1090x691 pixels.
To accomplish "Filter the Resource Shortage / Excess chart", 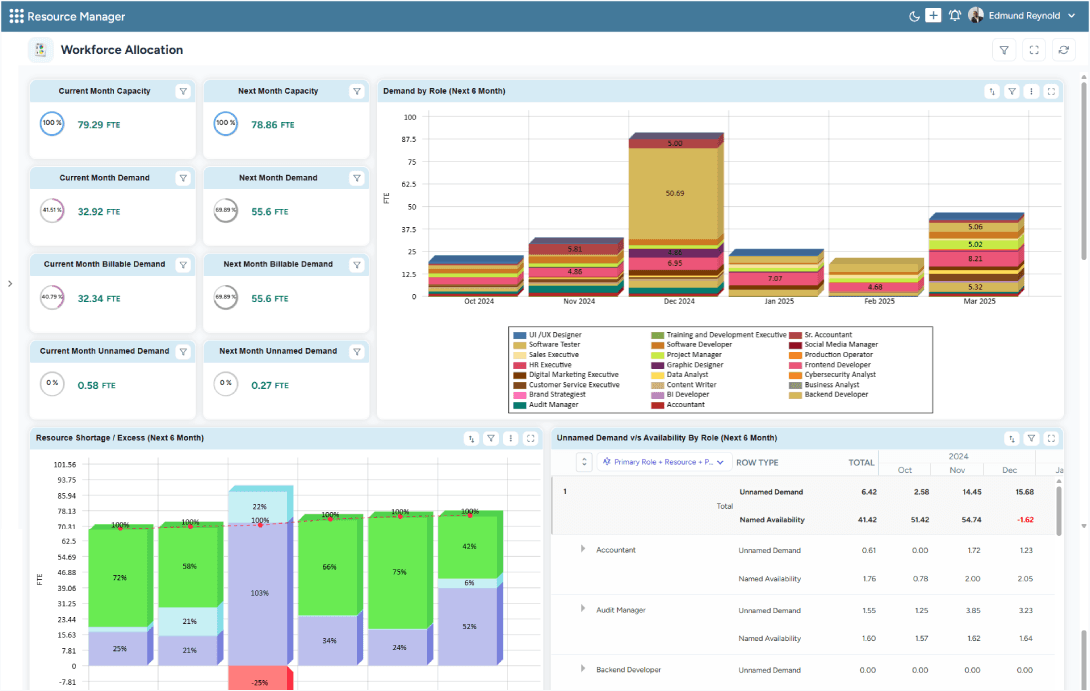I will (491, 439).
